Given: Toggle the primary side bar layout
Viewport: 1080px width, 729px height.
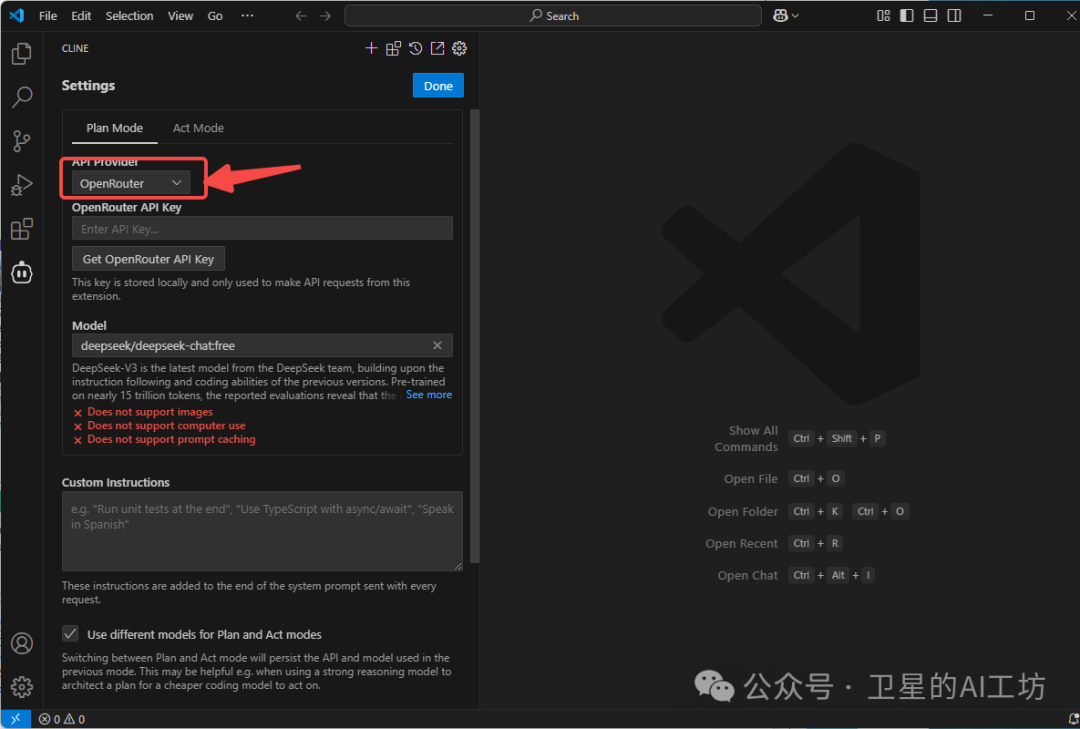Looking at the screenshot, I should point(906,16).
